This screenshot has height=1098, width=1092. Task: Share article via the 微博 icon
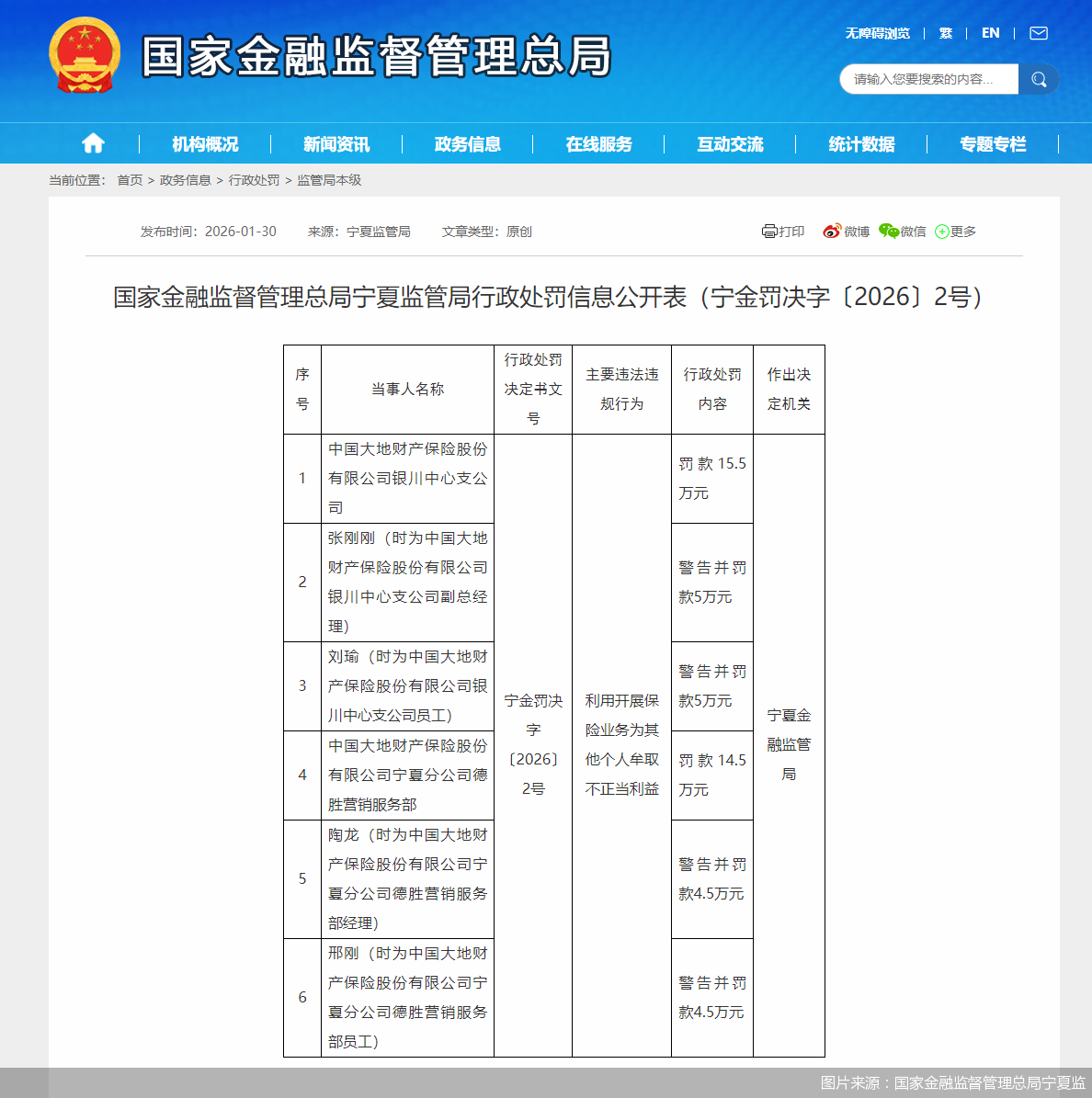[x=833, y=231]
